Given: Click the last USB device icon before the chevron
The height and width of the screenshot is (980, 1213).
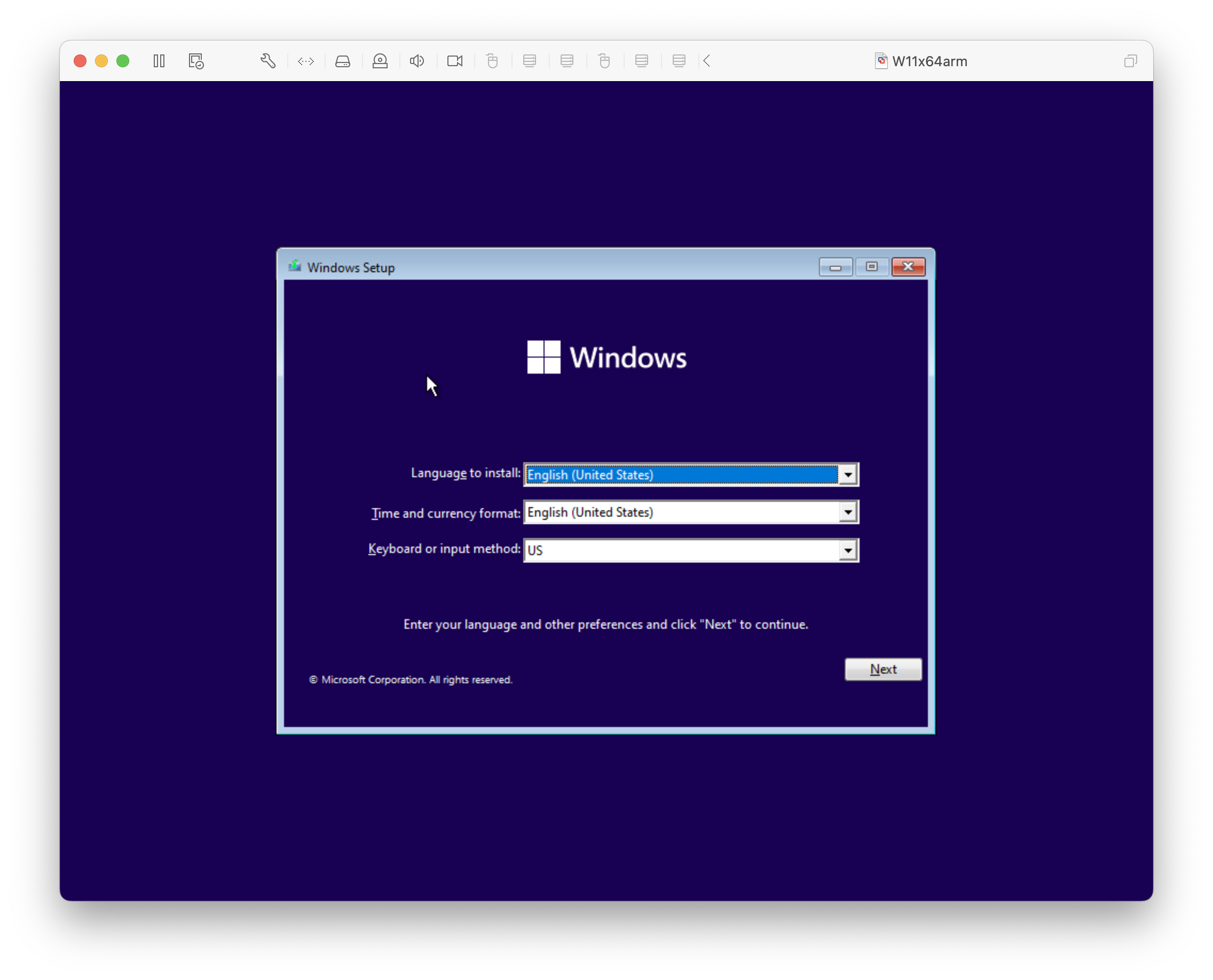Looking at the screenshot, I should click(678, 61).
